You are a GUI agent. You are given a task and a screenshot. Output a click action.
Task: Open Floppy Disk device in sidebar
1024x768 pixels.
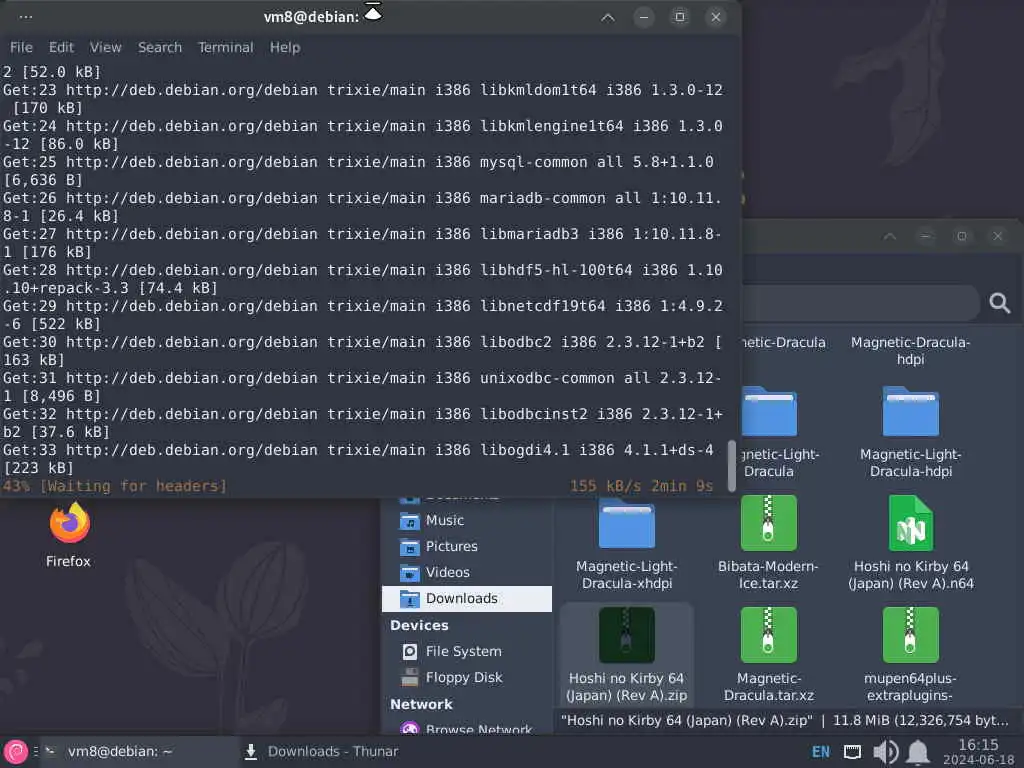466,678
